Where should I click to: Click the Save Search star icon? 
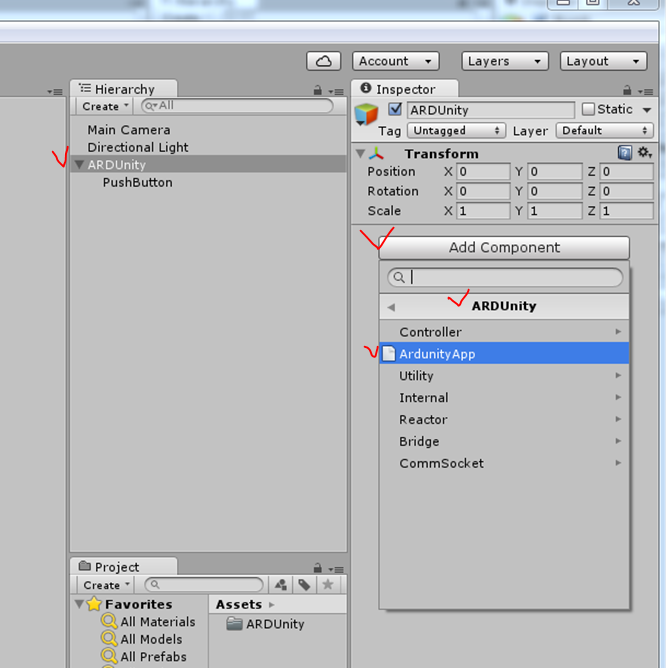click(x=328, y=584)
